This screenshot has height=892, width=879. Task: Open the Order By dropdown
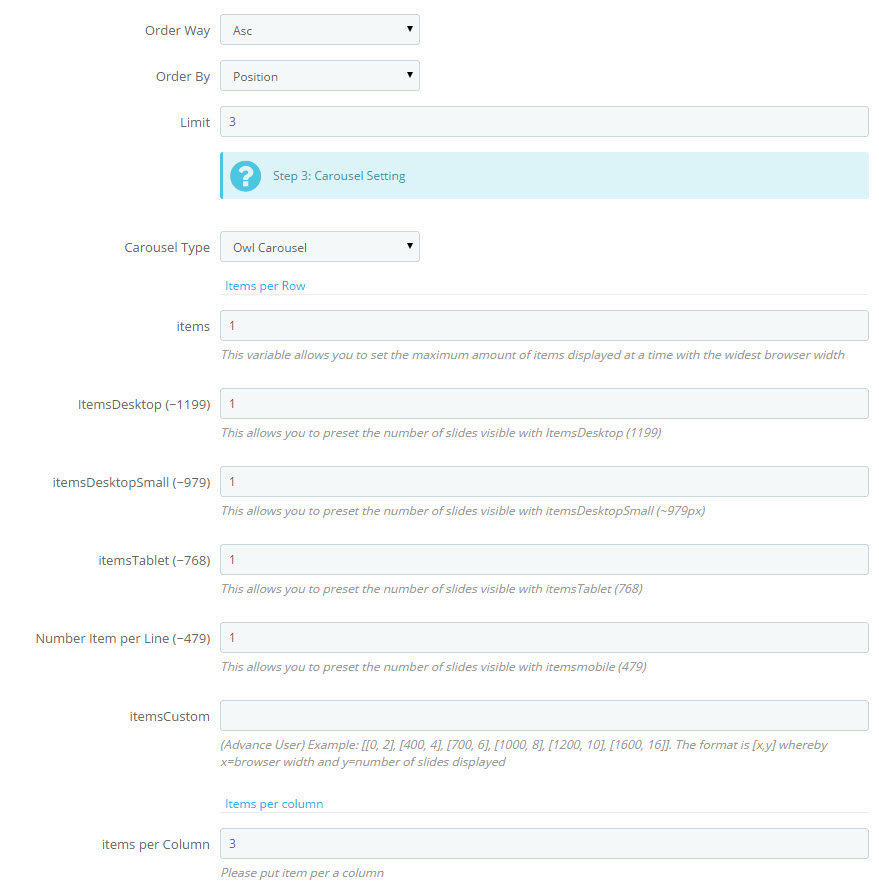tap(320, 76)
